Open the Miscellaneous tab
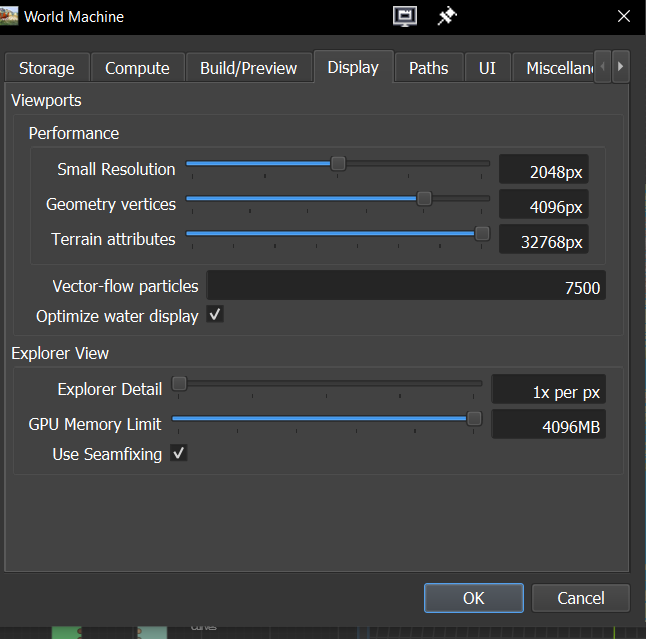 click(553, 68)
